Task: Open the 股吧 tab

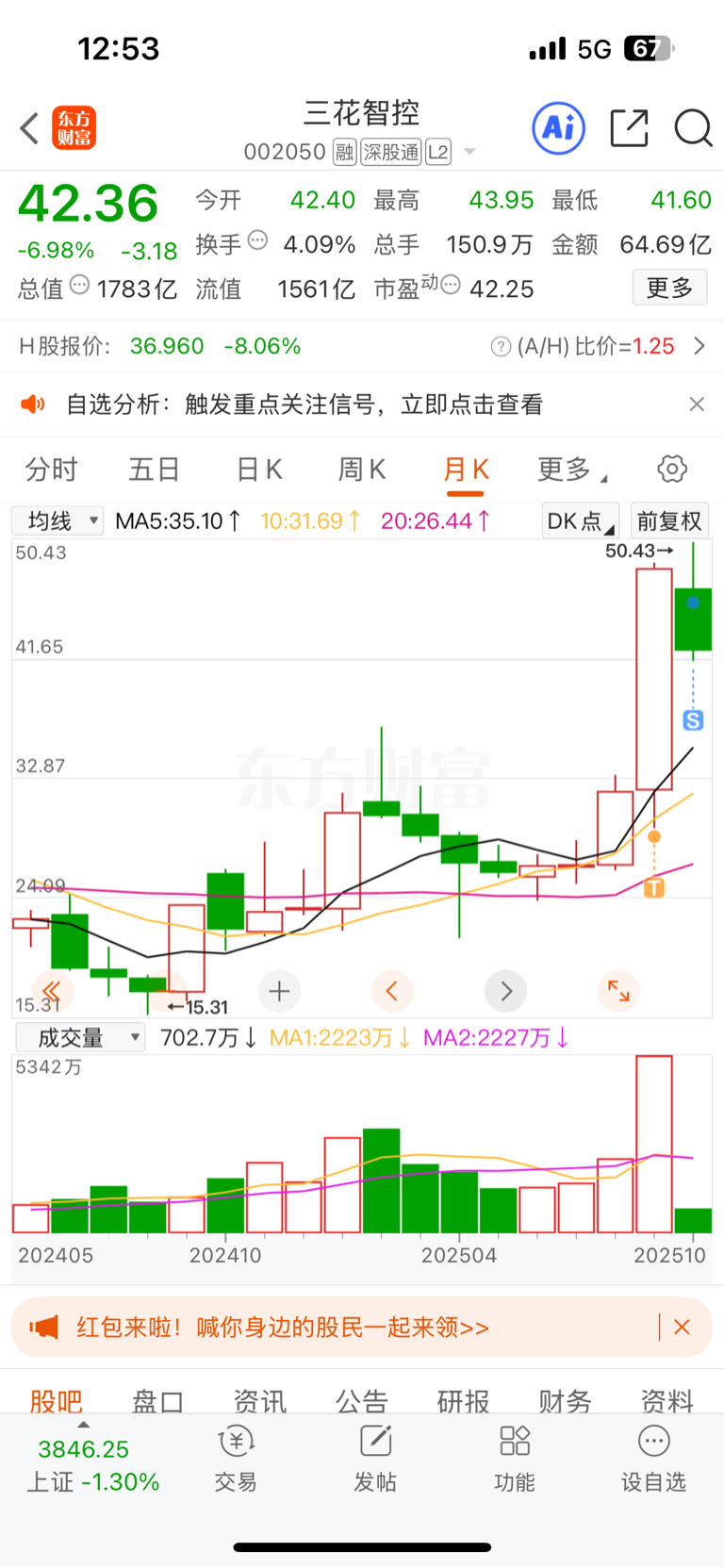Action: pyautogui.click(x=57, y=1400)
